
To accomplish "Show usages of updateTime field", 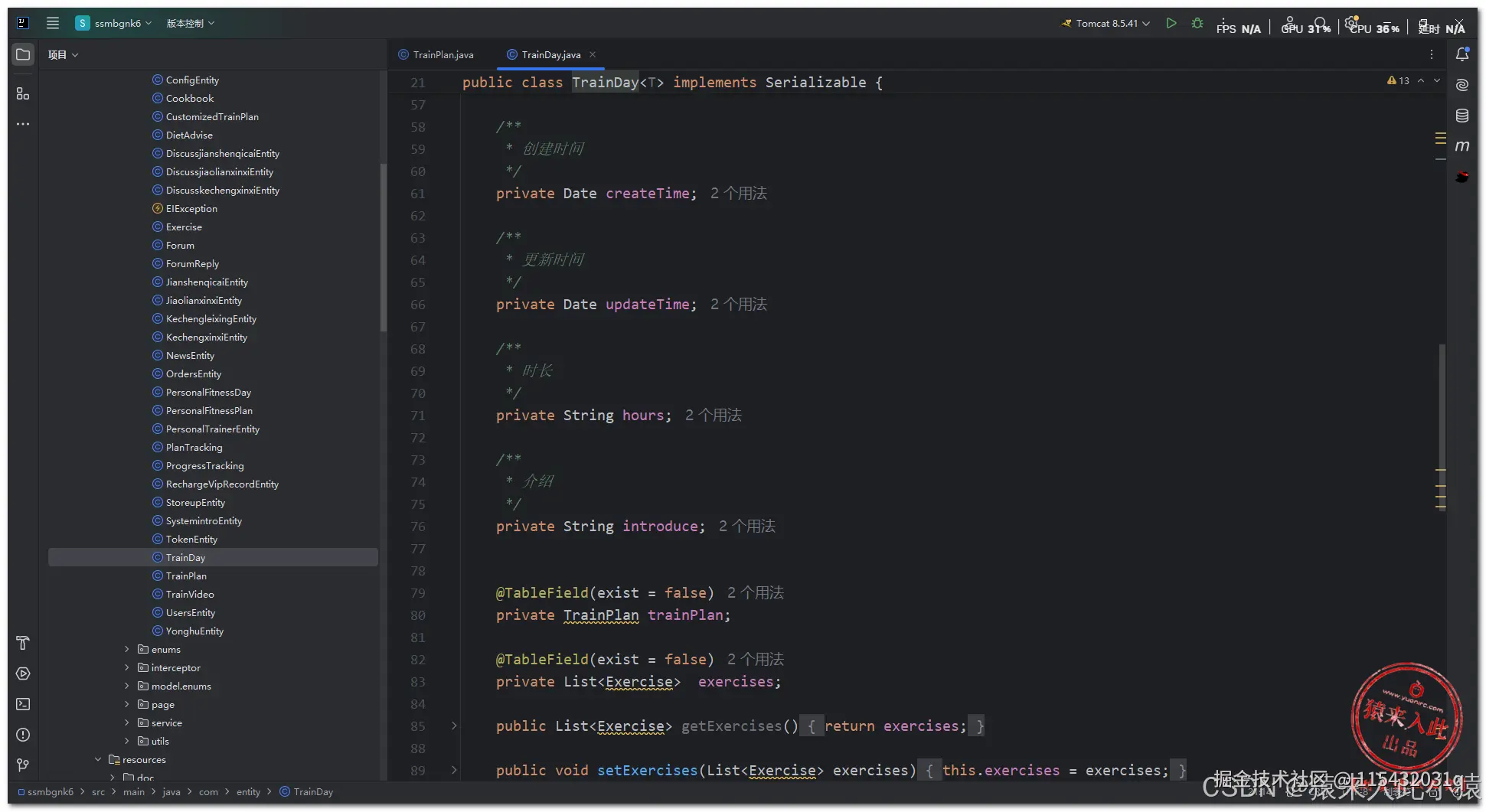I will tap(739, 305).
